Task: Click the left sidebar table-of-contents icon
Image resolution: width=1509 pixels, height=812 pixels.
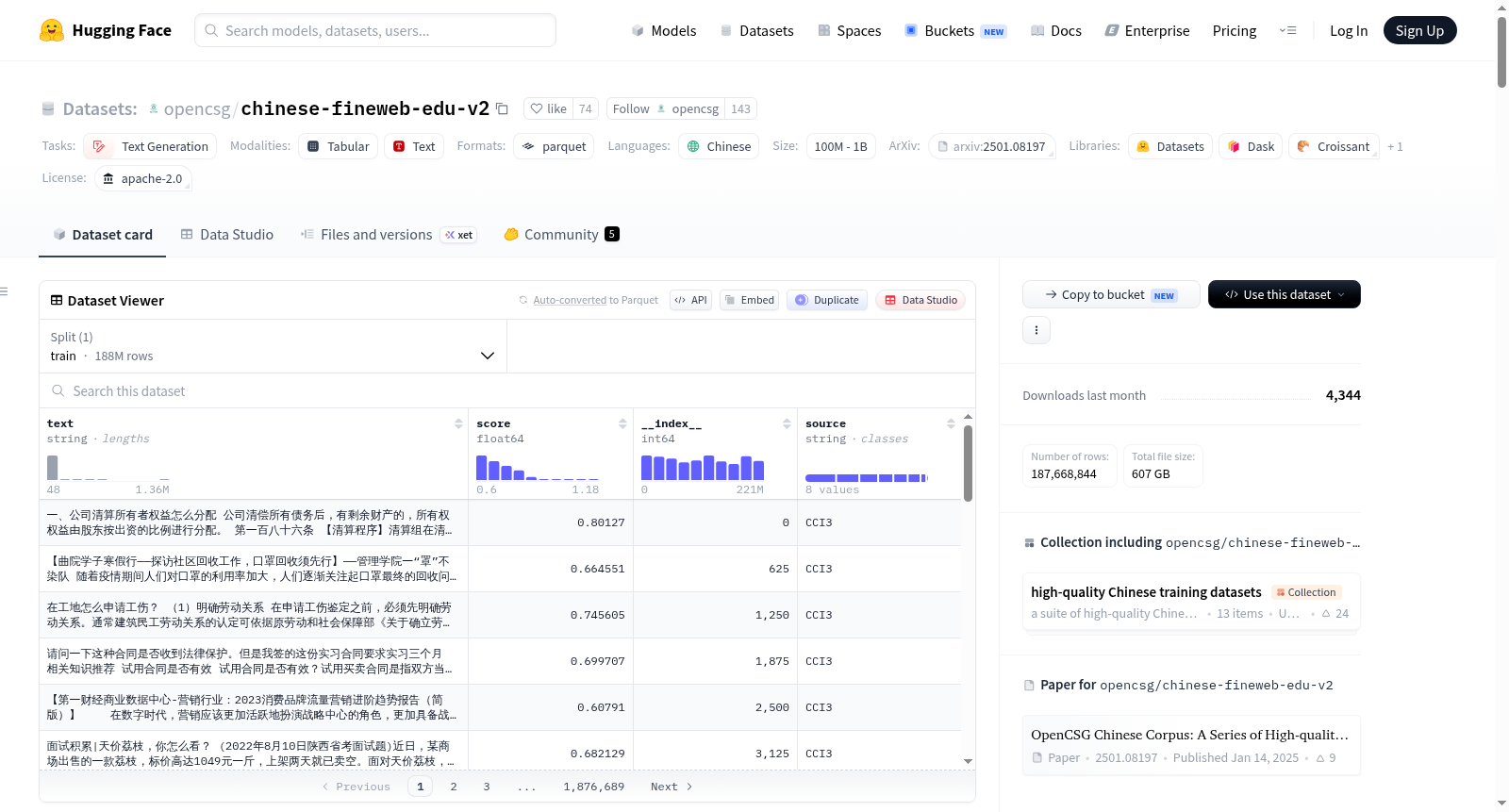Action: click(4, 291)
